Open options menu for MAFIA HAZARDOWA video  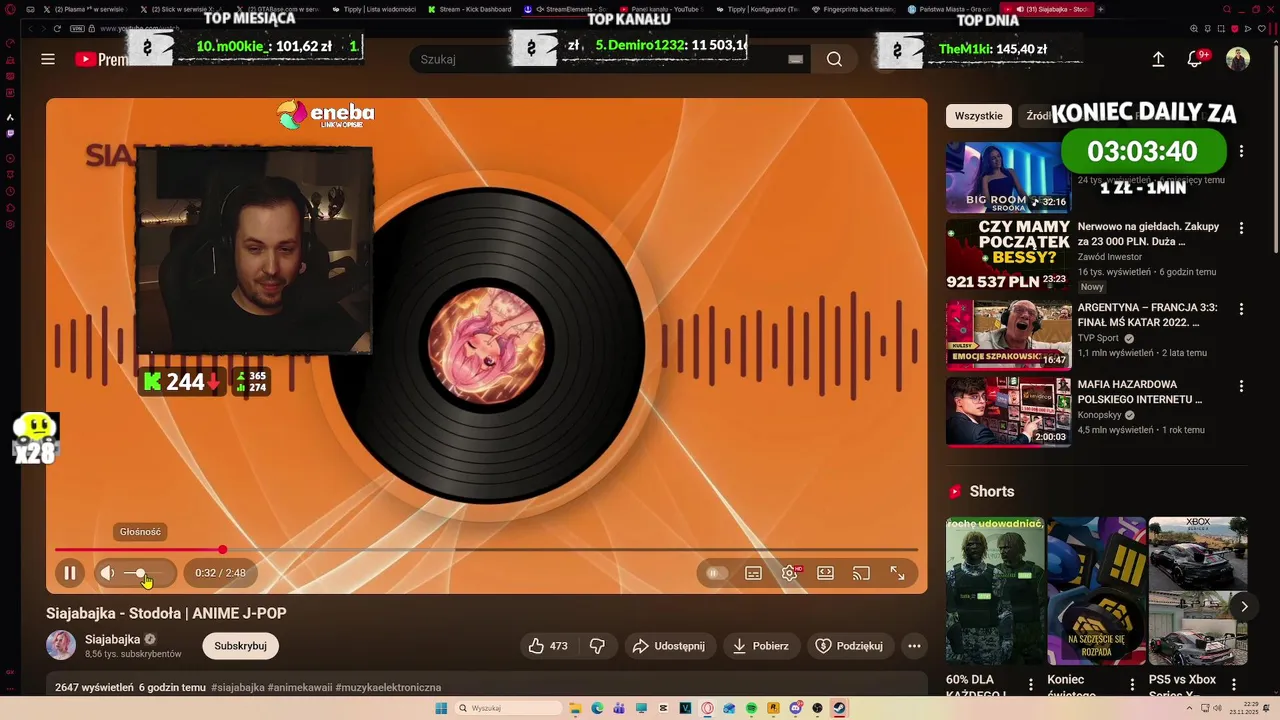pyautogui.click(x=1241, y=386)
